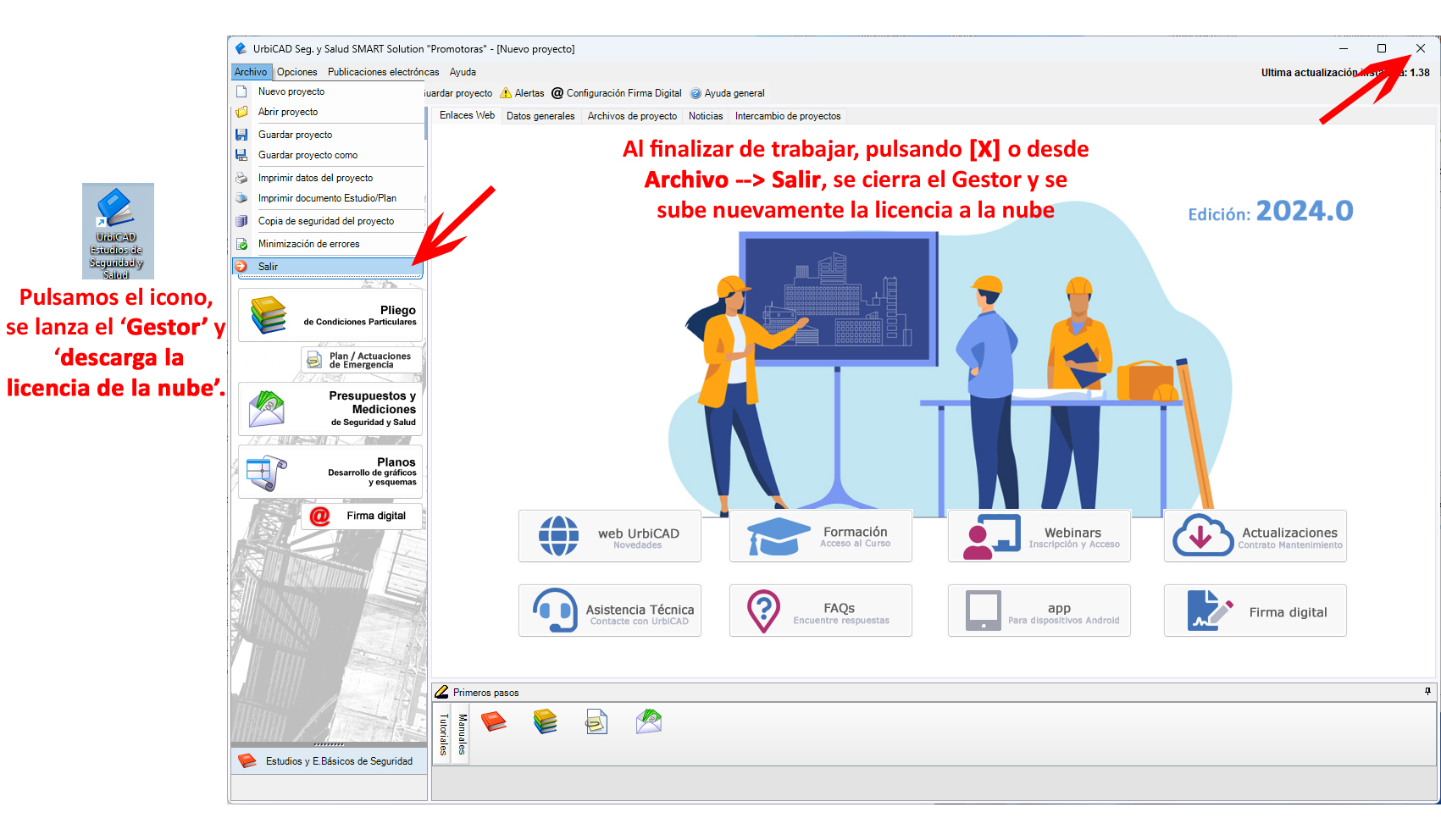The width and height of the screenshot is (1441, 840).
Task: Open Publicaciones electrónicas menu
Action: 383,72
